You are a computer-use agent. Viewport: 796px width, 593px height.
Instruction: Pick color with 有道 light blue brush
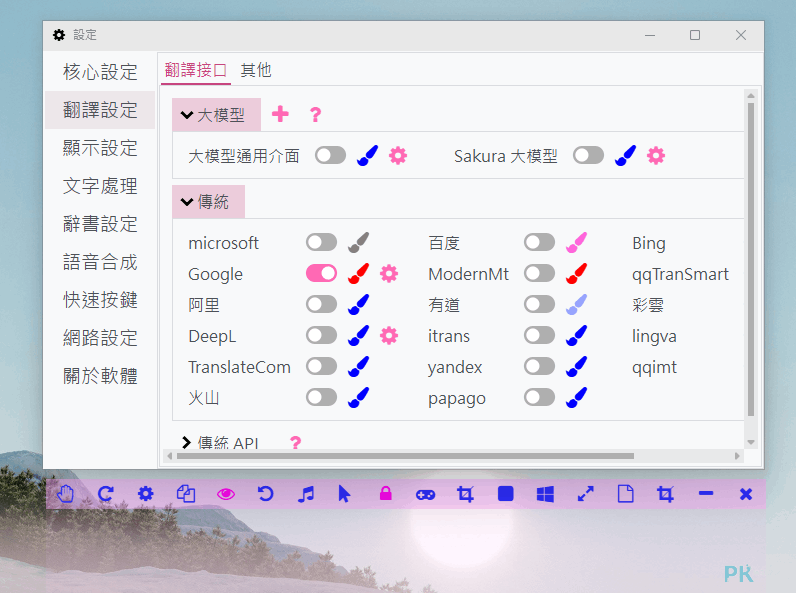(577, 304)
